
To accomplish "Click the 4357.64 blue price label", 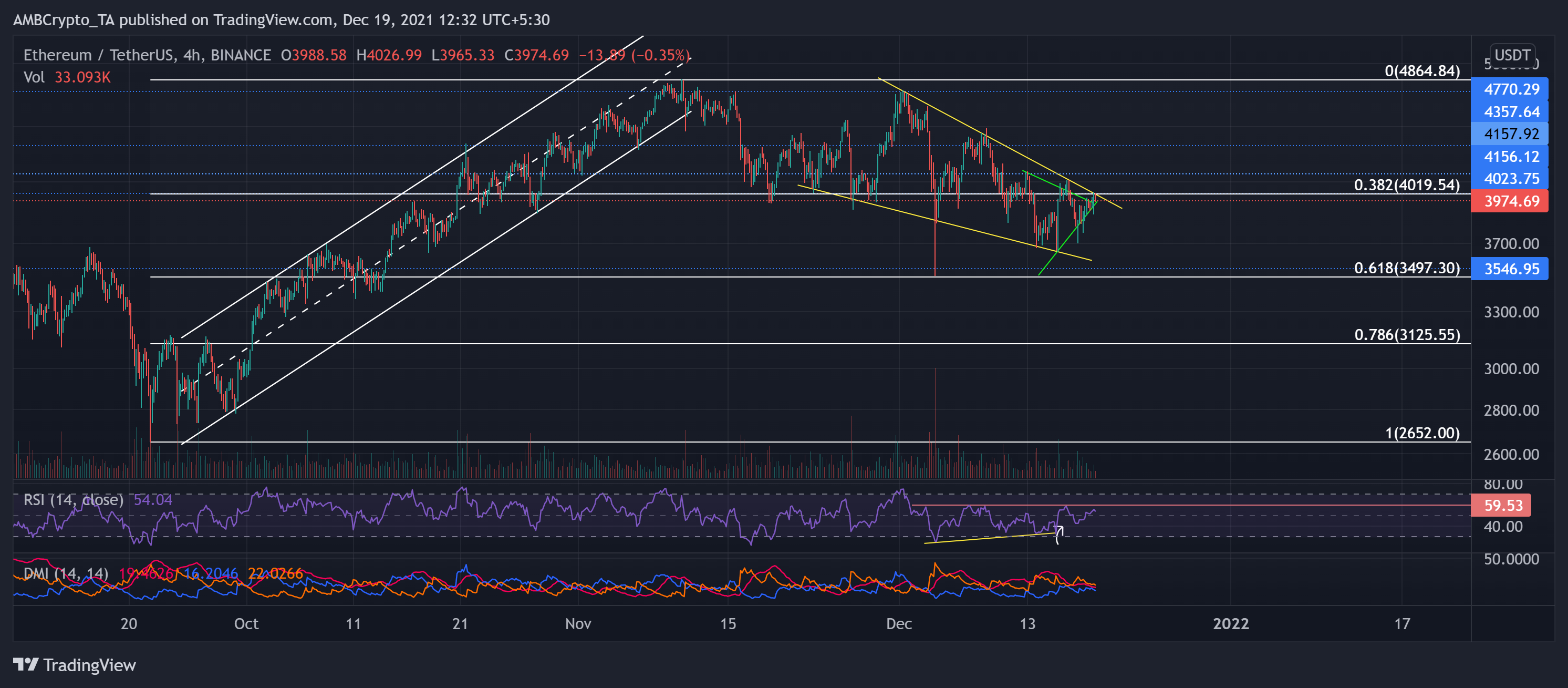I will coord(1510,112).
